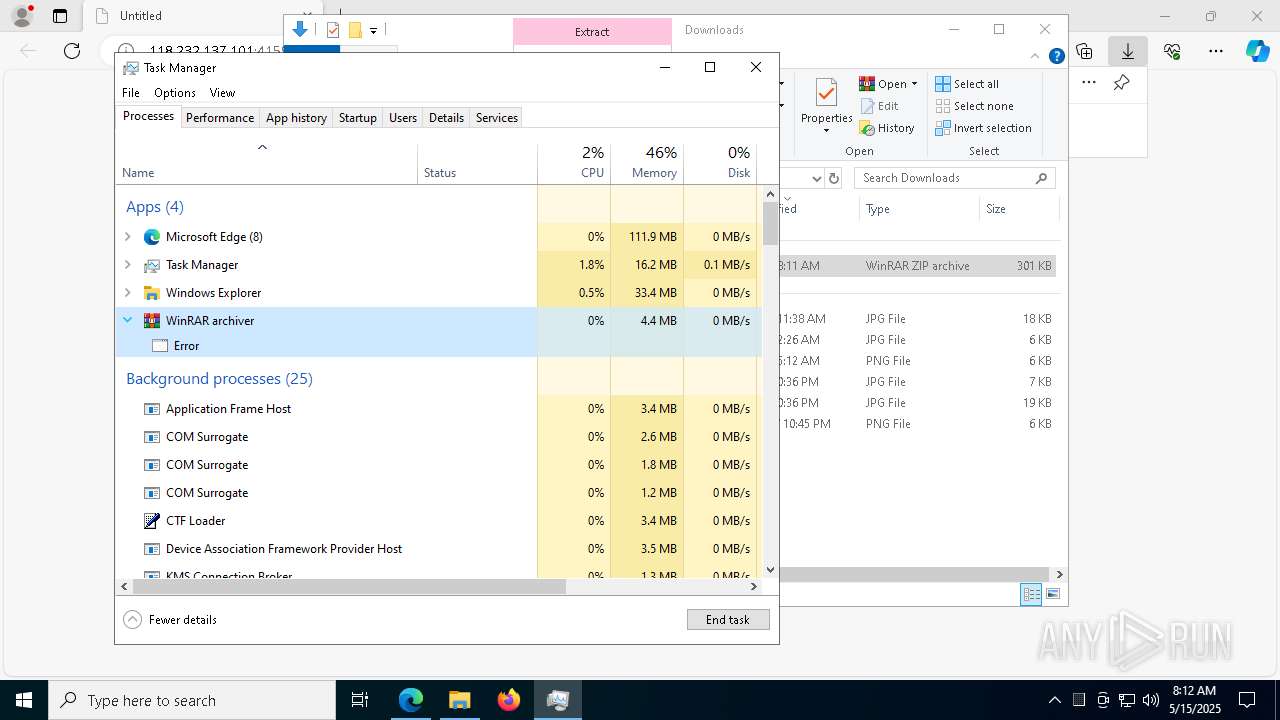Click History in Explorer ribbon

click(x=887, y=128)
